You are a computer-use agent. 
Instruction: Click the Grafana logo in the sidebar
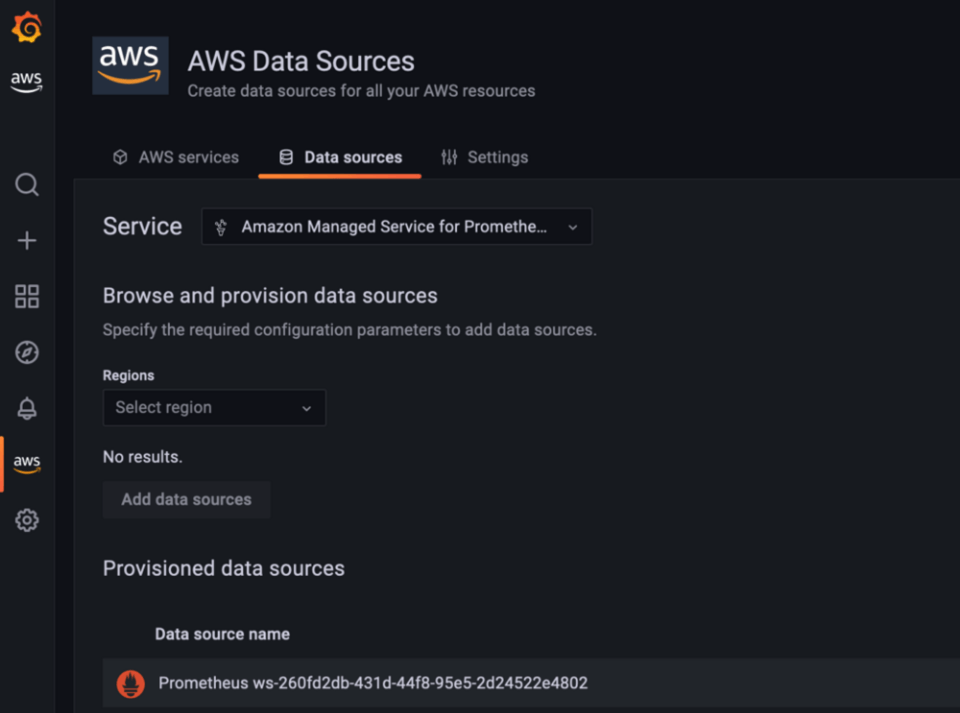point(26,28)
